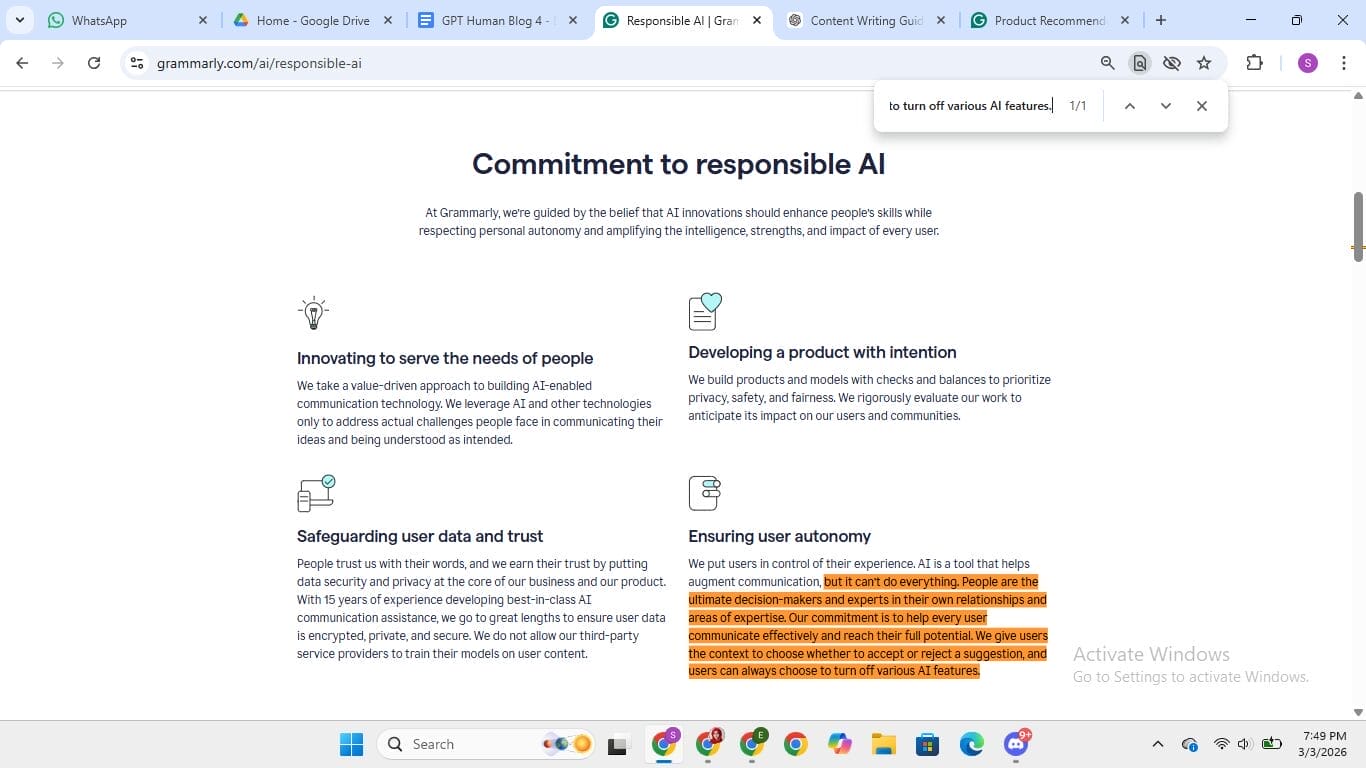Switch to the WhatsApp tab

[127, 20]
